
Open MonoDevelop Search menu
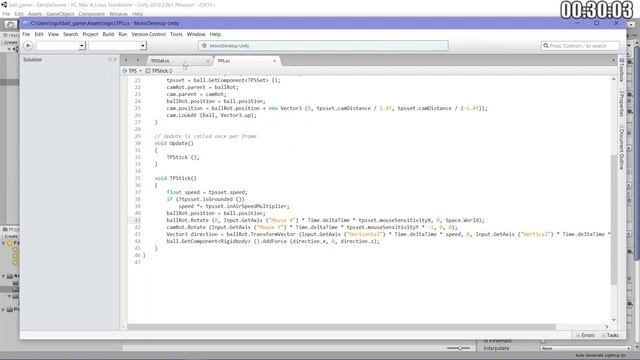click(70, 34)
